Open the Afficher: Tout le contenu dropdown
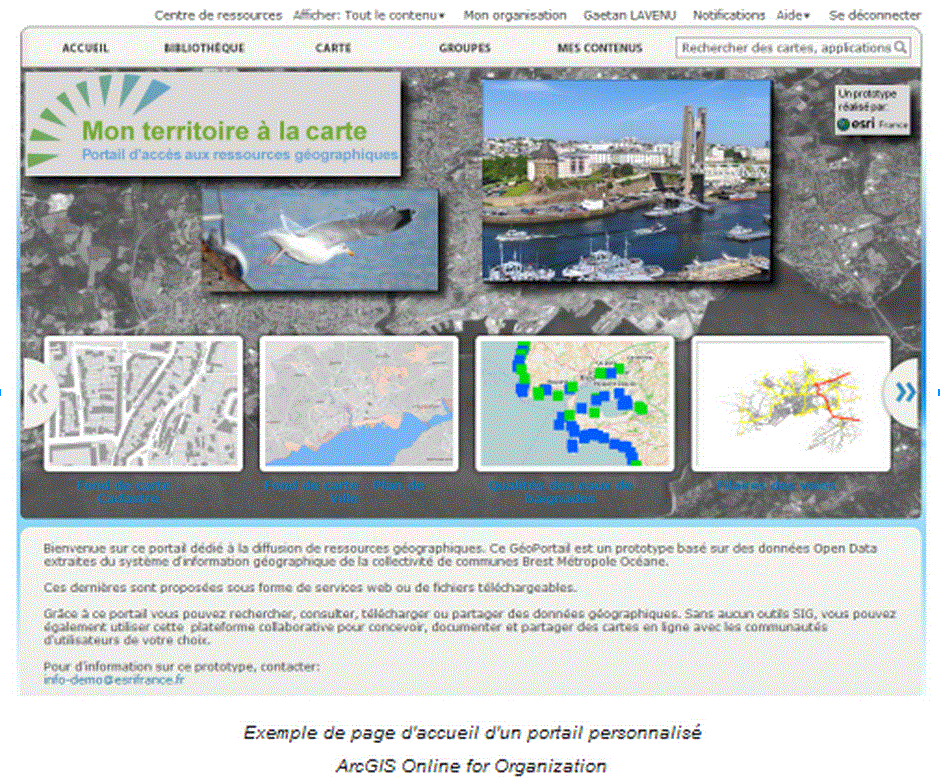940x781 pixels. [369, 16]
